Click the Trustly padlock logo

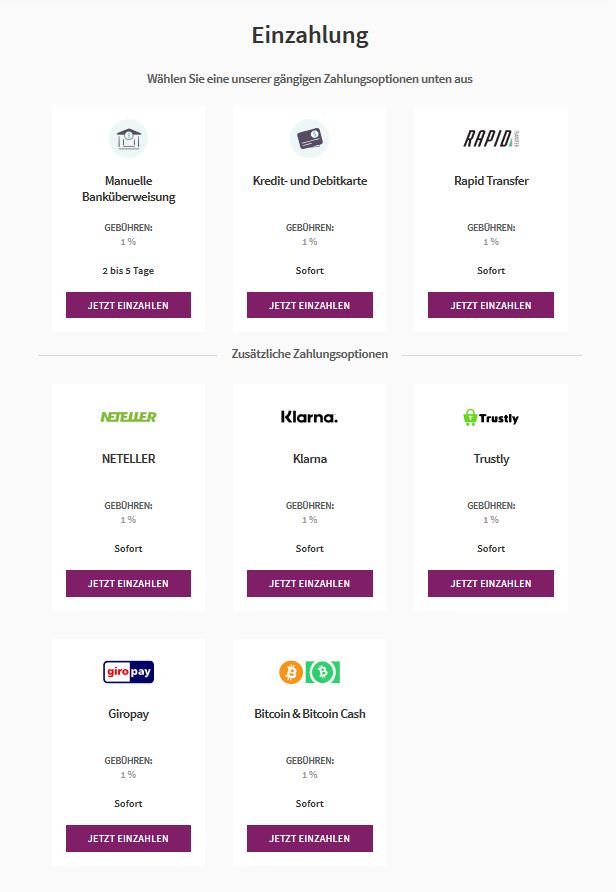[x=491, y=418]
